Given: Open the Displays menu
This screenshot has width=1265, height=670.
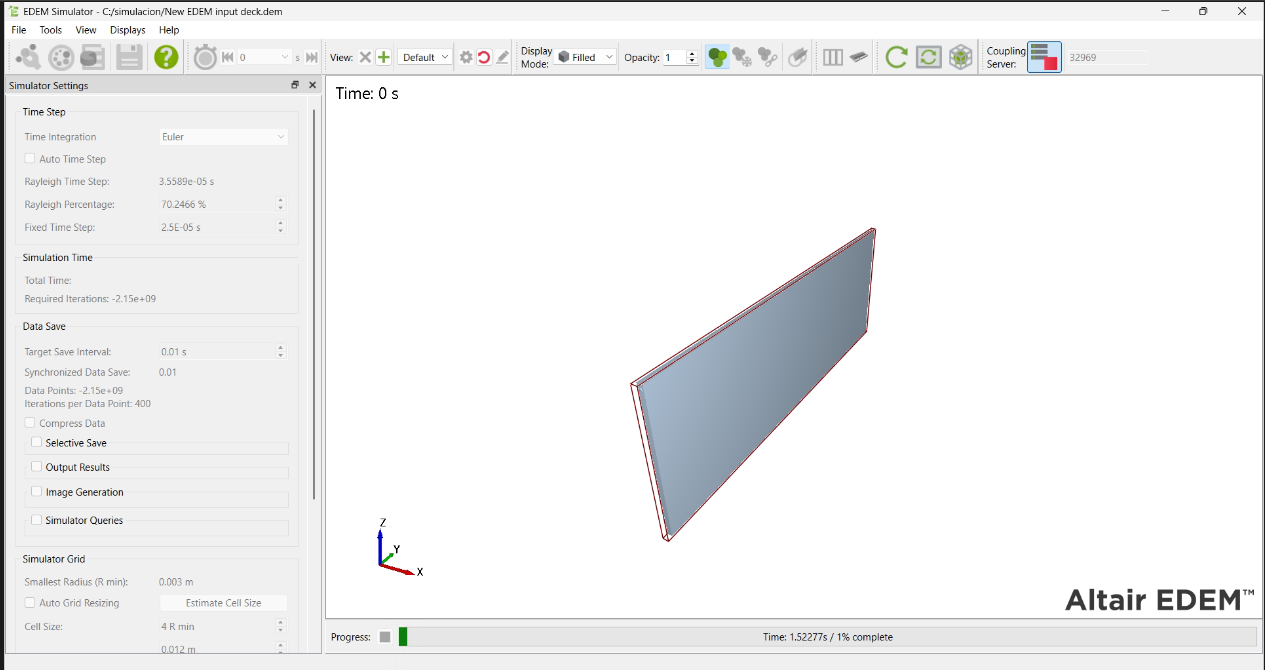Looking at the screenshot, I should click(128, 30).
